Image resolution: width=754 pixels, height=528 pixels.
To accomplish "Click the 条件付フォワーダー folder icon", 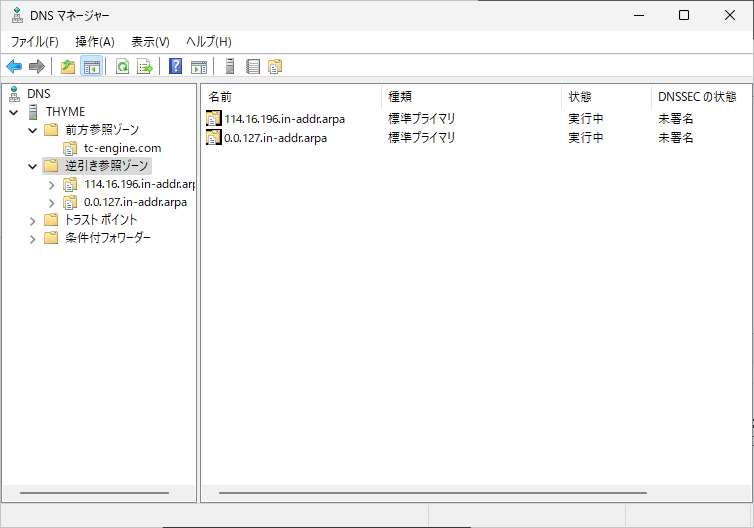I will click(x=51, y=238).
